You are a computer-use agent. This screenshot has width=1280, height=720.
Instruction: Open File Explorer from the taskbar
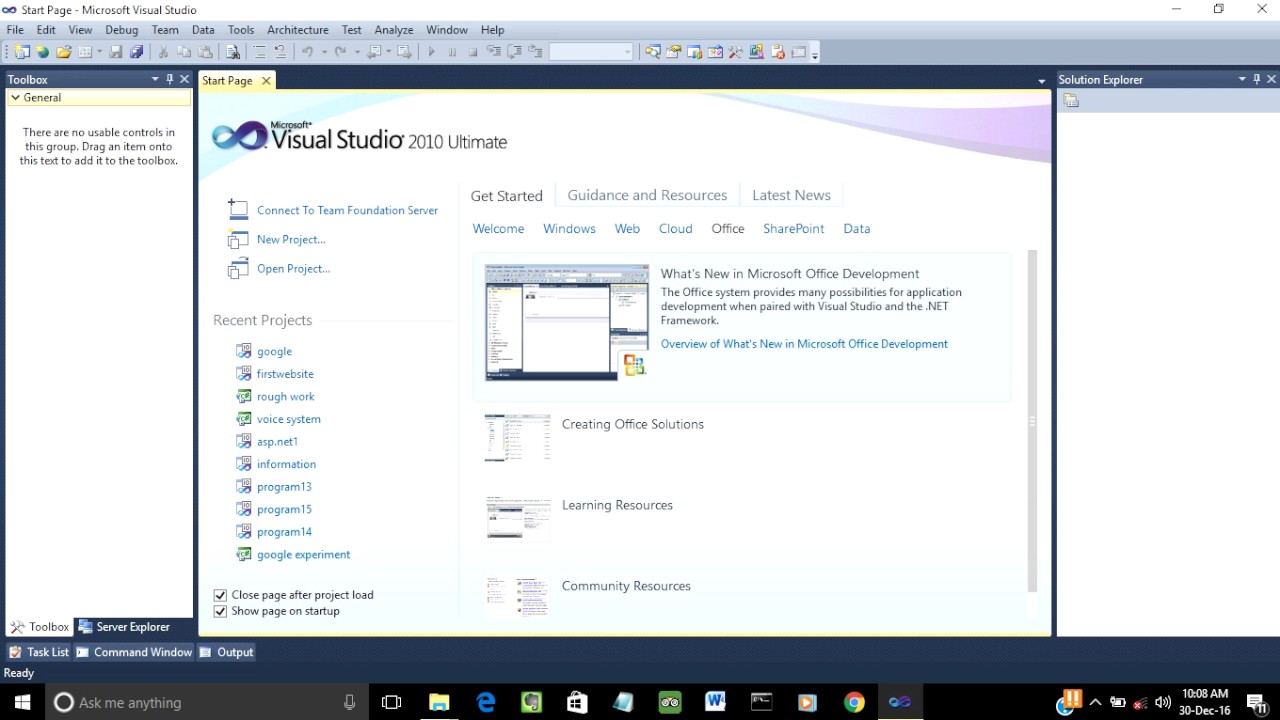pos(439,702)
